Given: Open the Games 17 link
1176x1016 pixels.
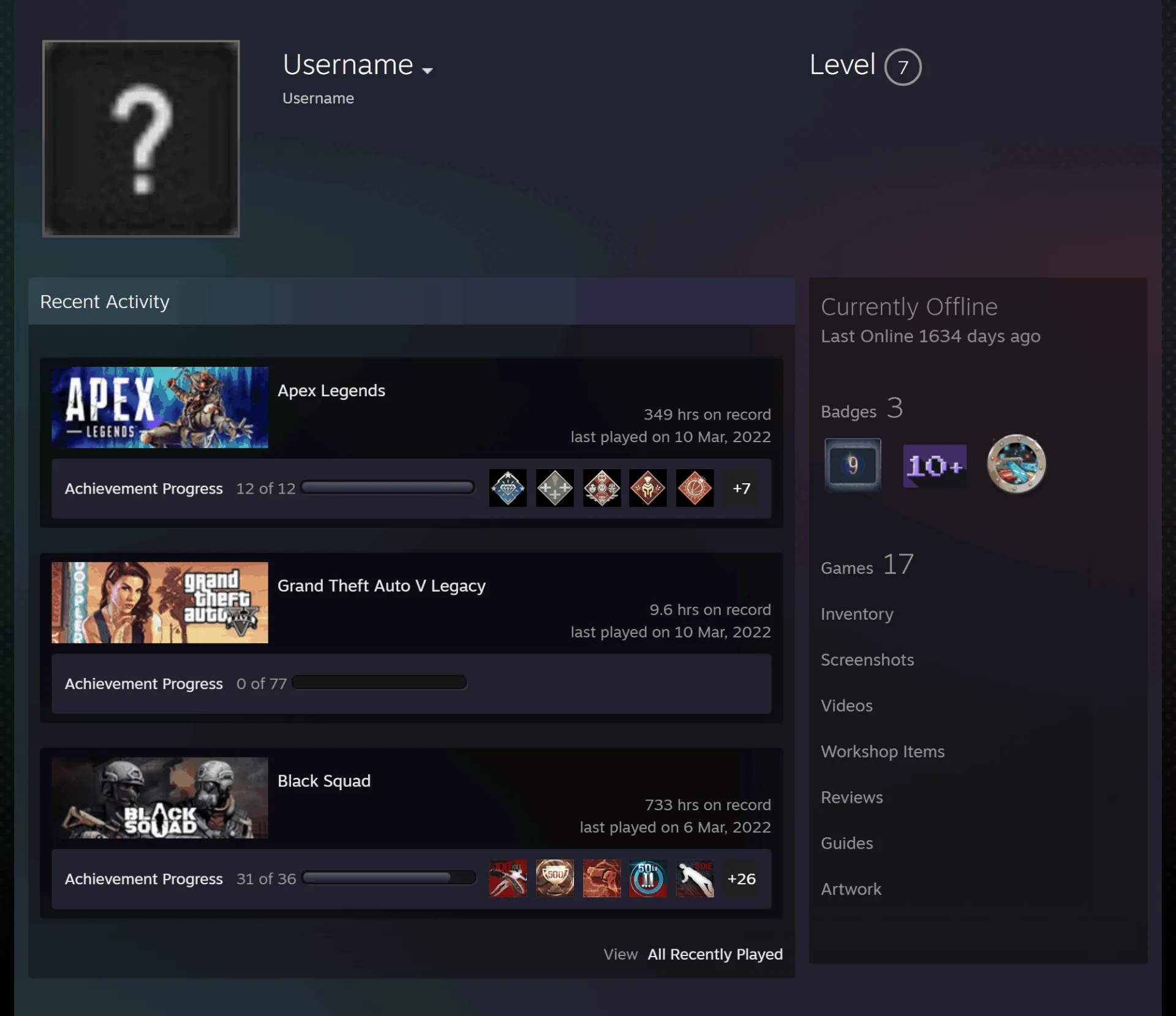Looking at the screenshot, I should 867,565.
